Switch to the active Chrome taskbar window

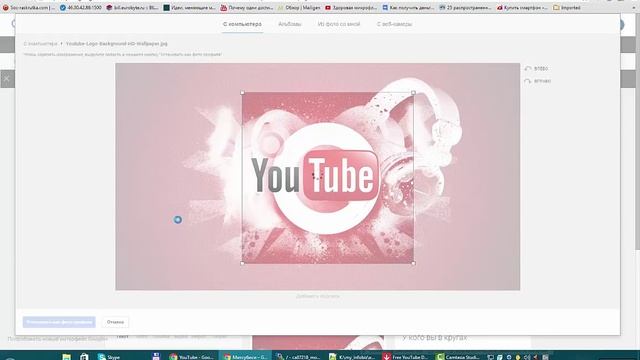[245, 356]
